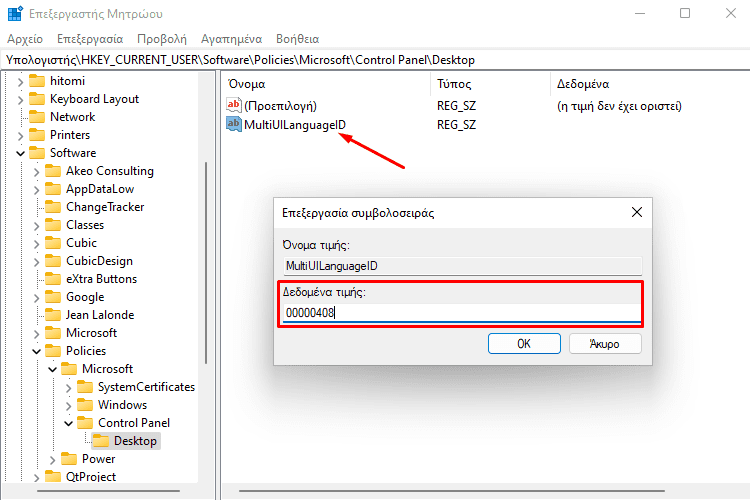Select the Keyboard Layout folder icon
Screen dimensions: 750x500
(x=37, y=99)
